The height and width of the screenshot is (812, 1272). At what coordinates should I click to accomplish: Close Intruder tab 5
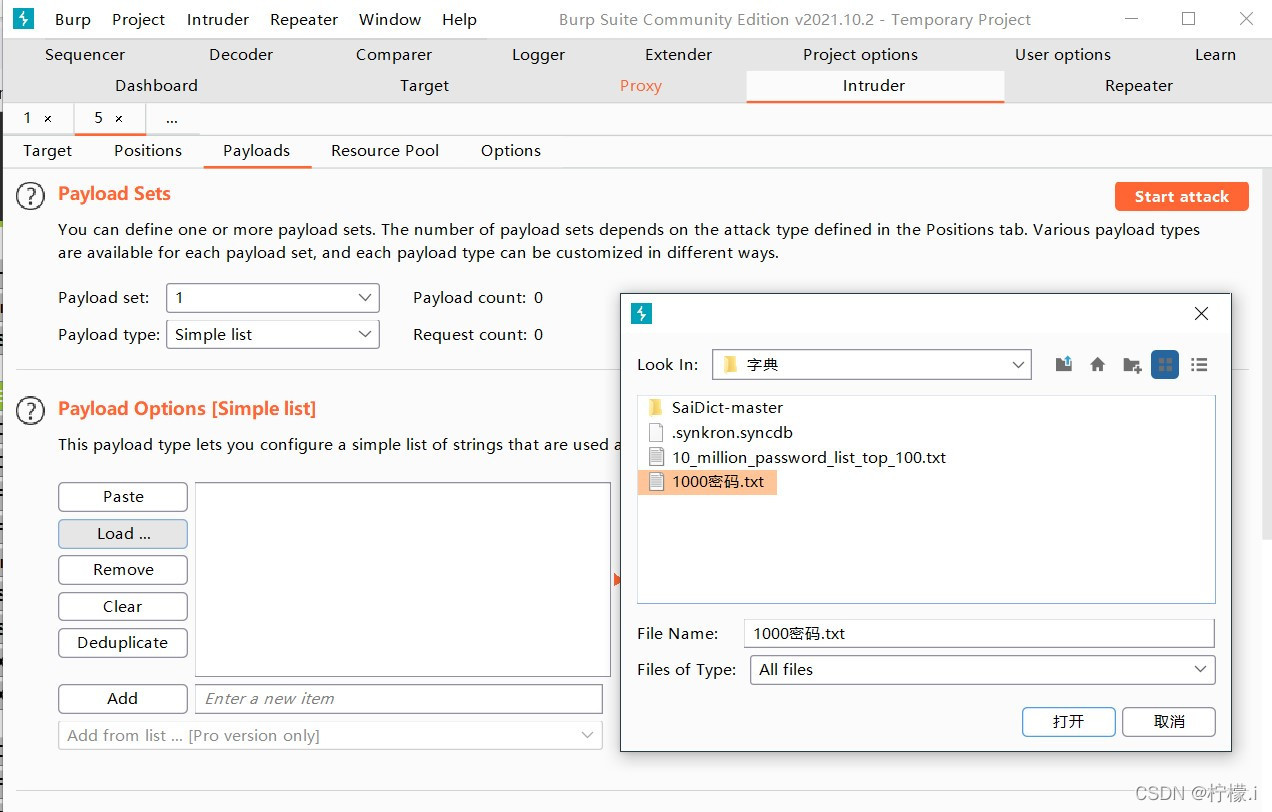point(119,119)
